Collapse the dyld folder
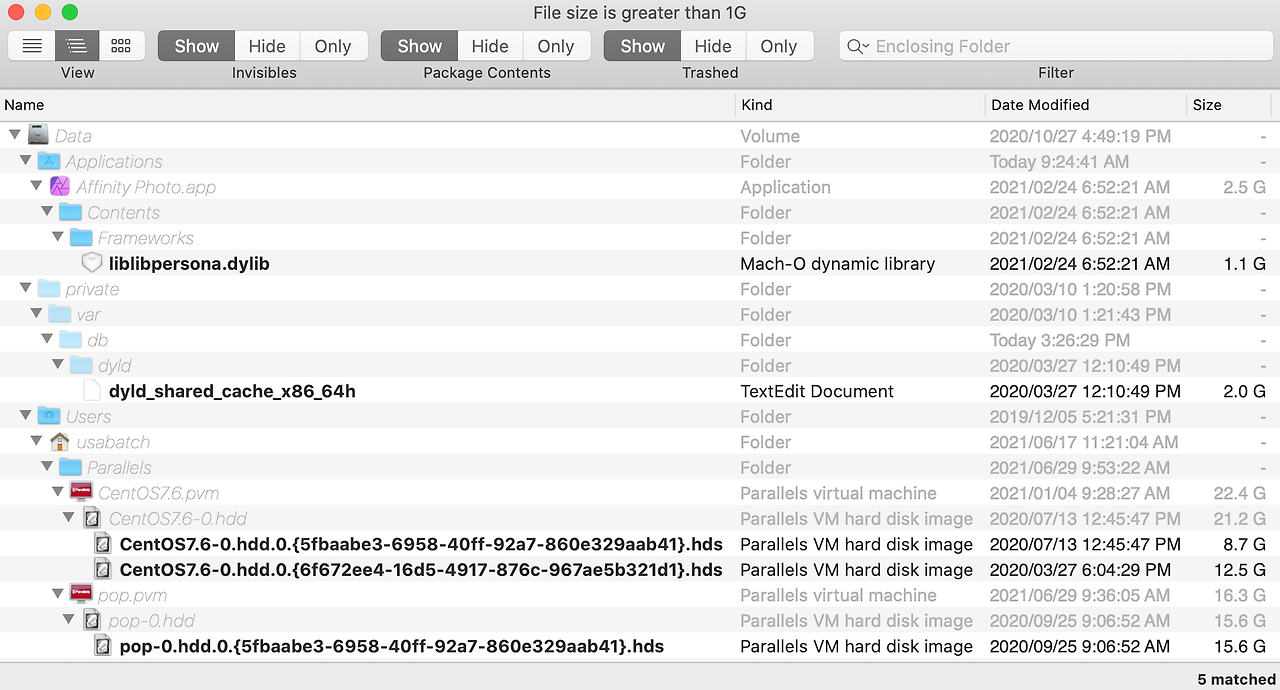The image size is (1280, 690). 58,365
